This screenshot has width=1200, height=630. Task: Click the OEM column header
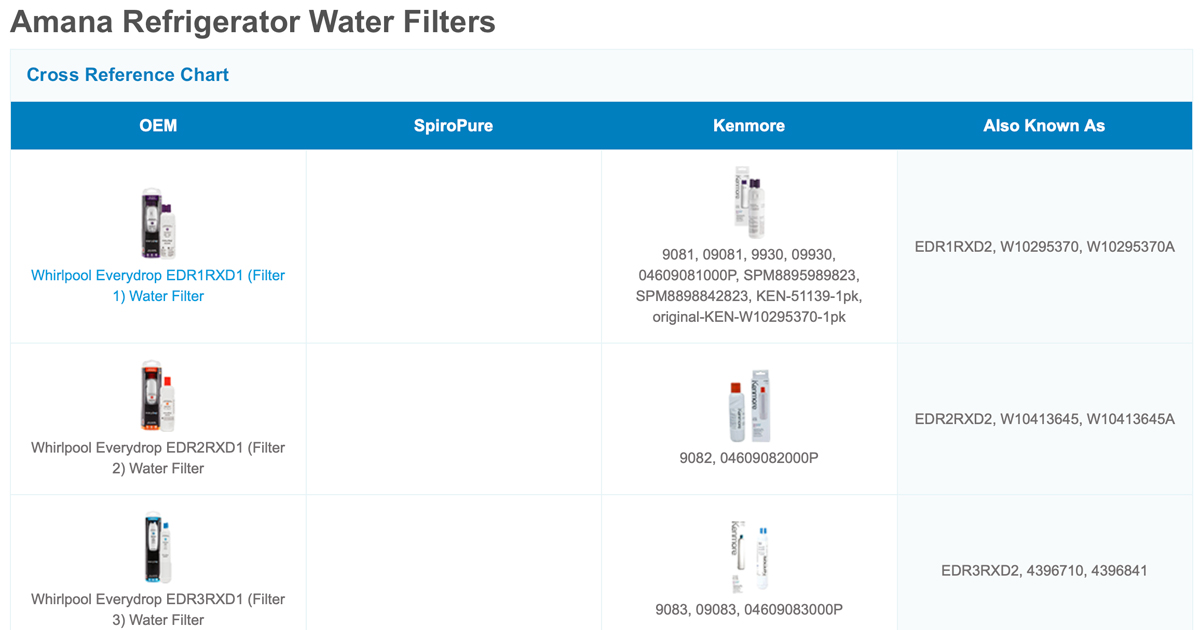[x=157, y=125]
